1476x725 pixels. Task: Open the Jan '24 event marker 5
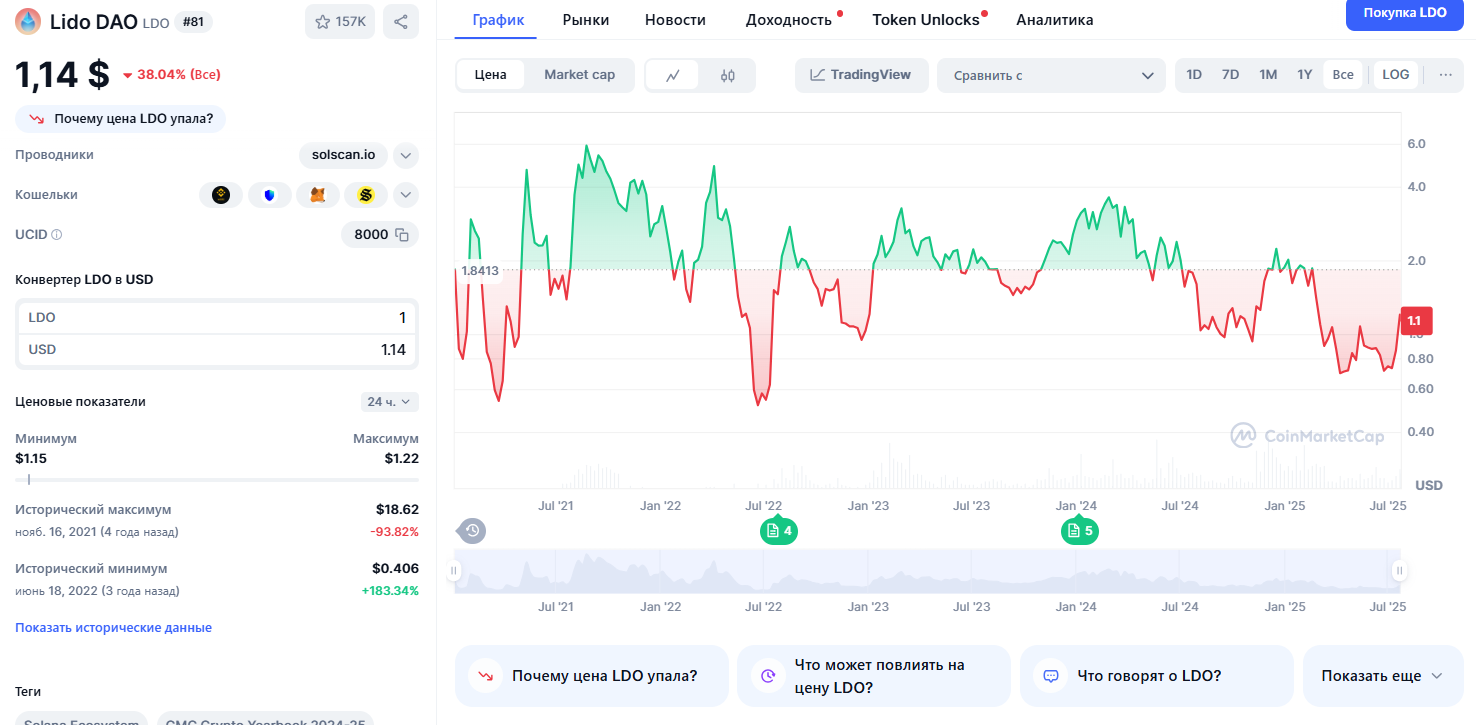(1080, 531)
